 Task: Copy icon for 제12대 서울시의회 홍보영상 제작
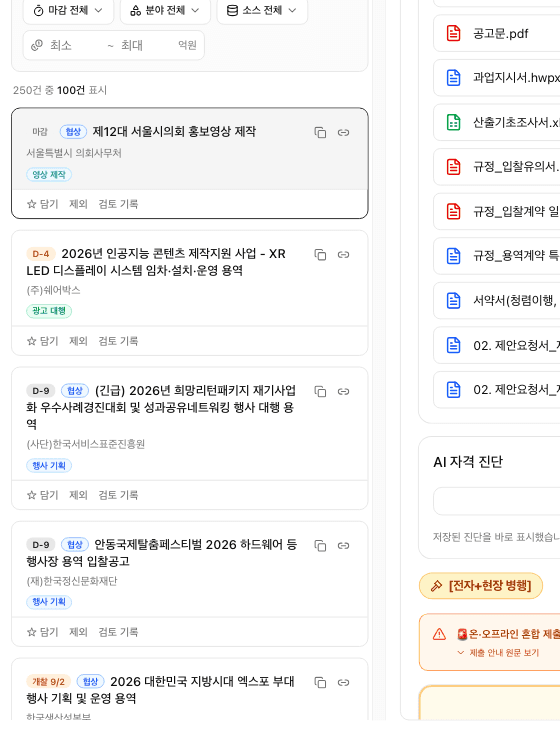click(x=320, y=132)
